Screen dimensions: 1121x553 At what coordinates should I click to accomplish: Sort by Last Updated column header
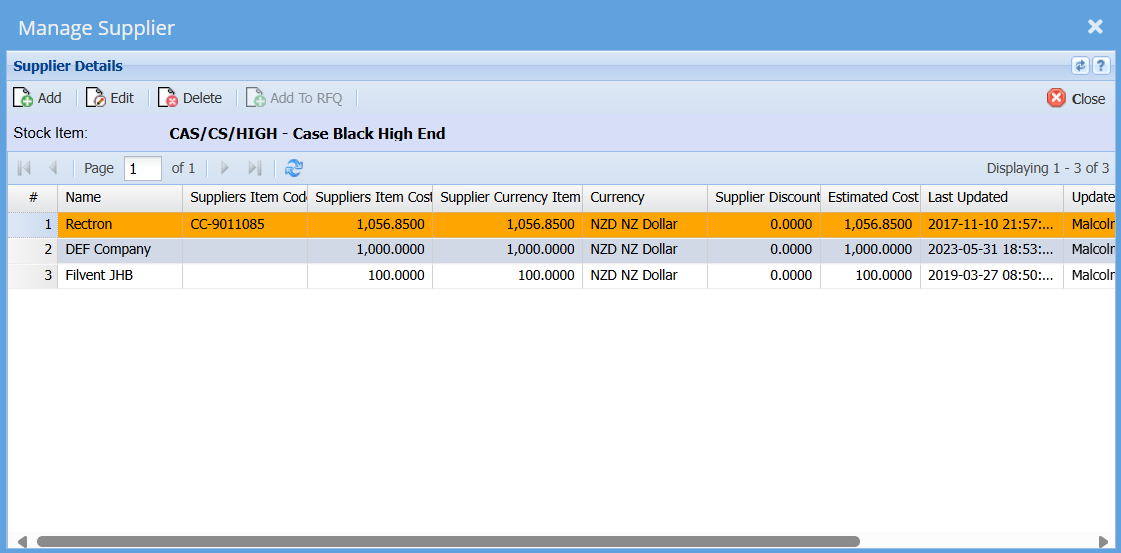(990, 198)
